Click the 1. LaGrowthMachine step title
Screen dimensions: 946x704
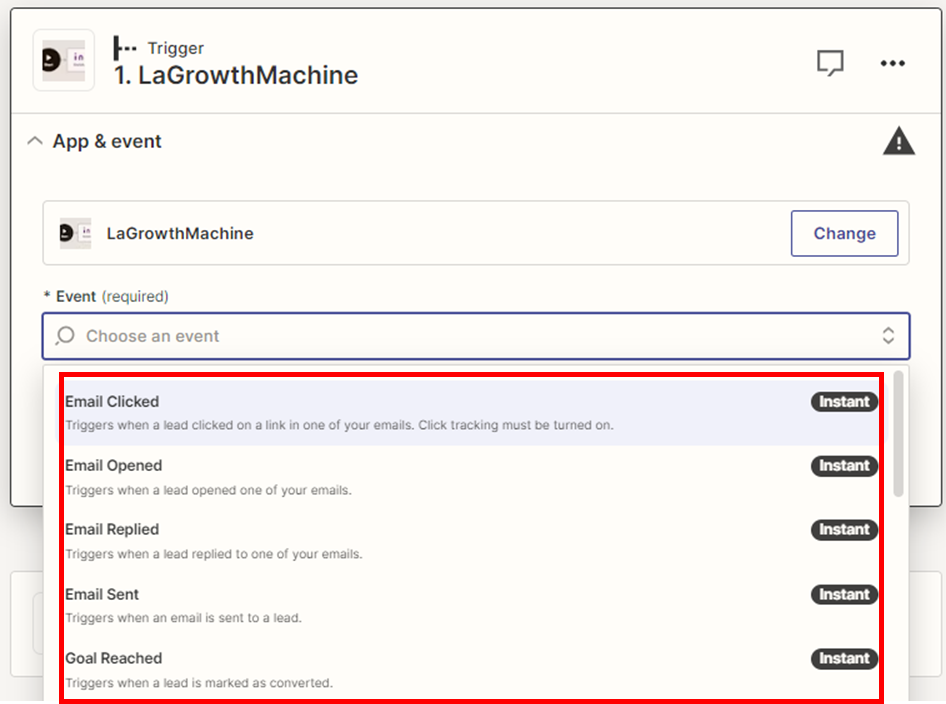click(x=236, y=75)
